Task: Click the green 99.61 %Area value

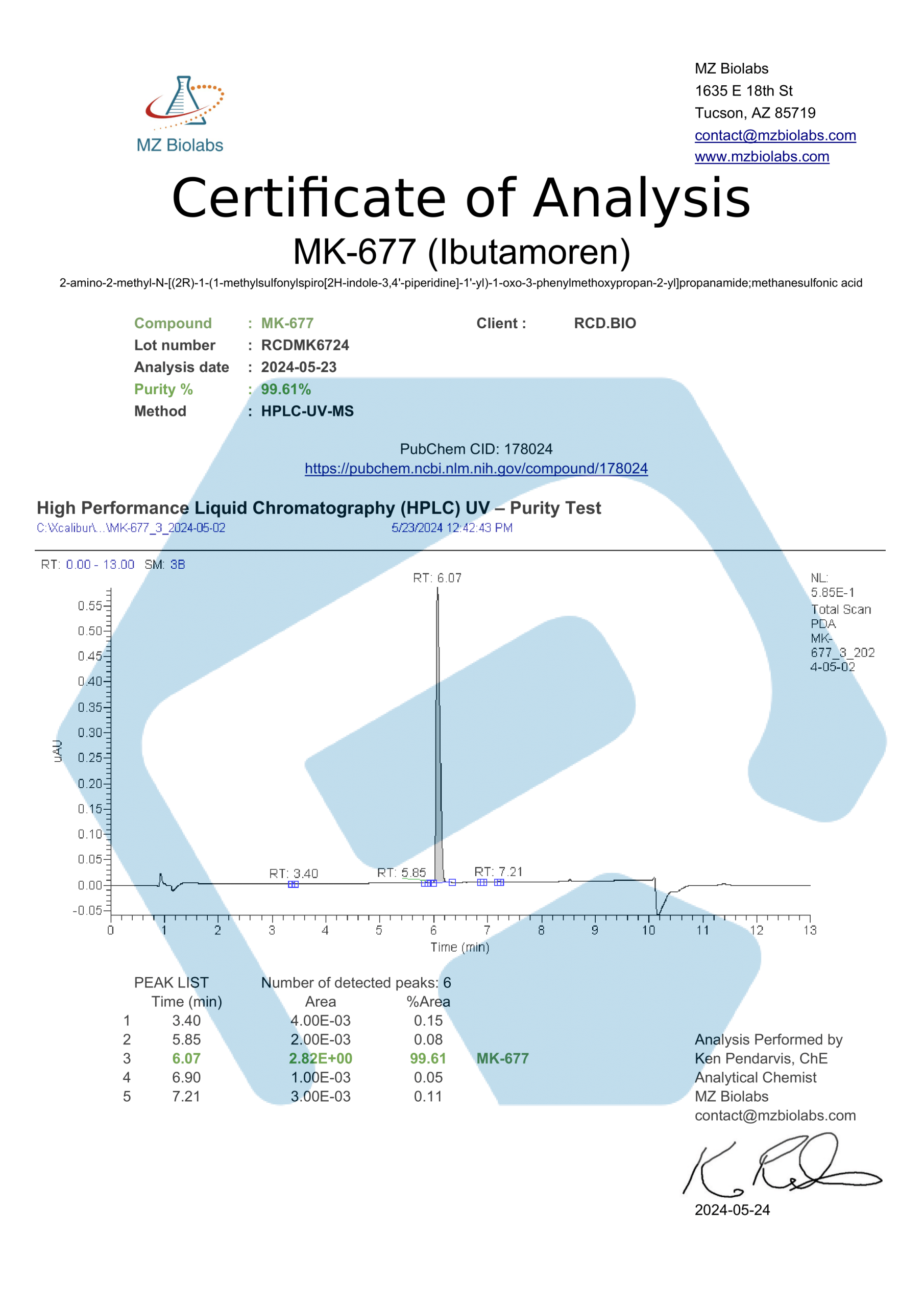Action: (x=428, y=1058)
